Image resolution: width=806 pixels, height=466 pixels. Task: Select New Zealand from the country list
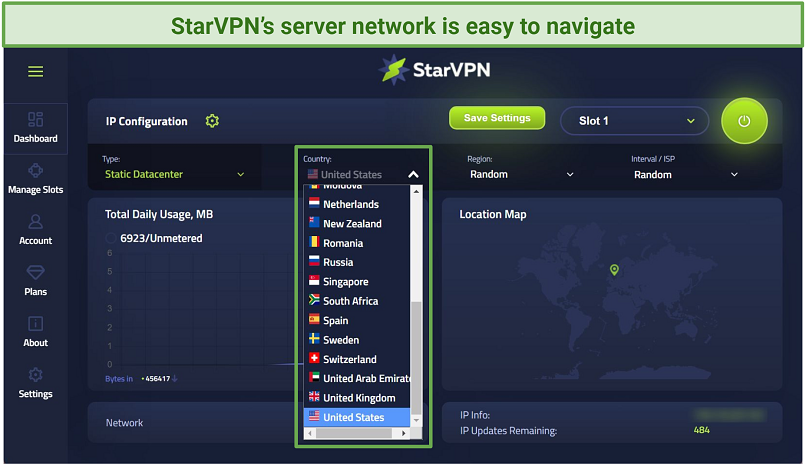tap(358, 223)
